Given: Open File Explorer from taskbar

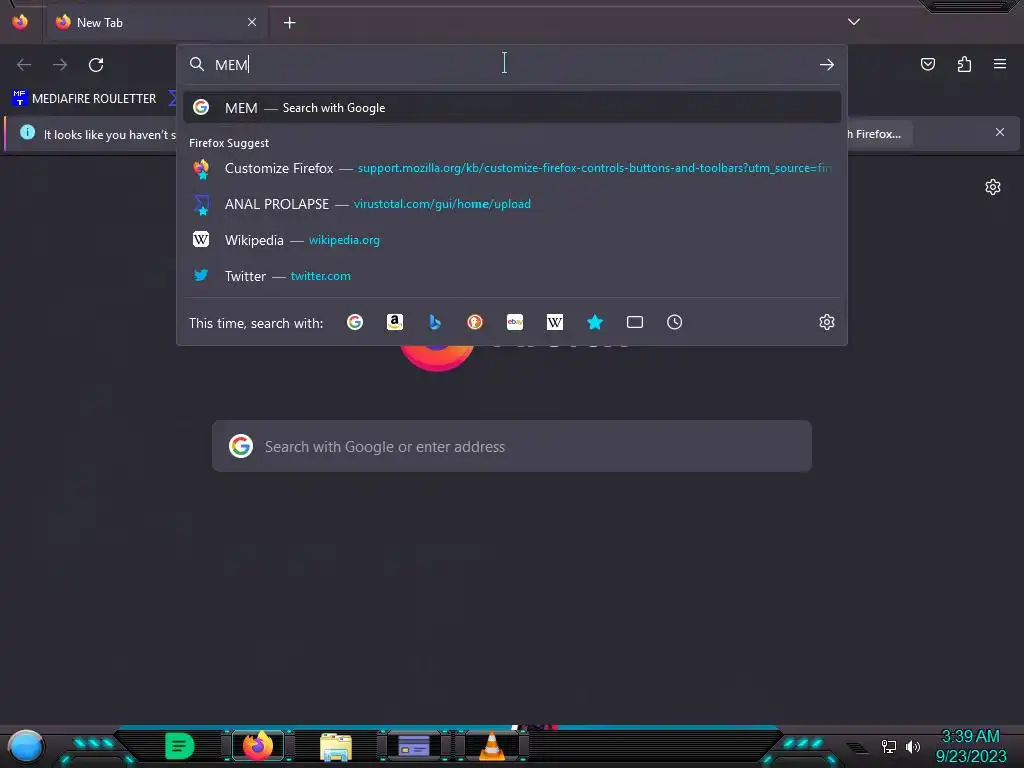Looking at the screenshot, I should coord(336,746).
